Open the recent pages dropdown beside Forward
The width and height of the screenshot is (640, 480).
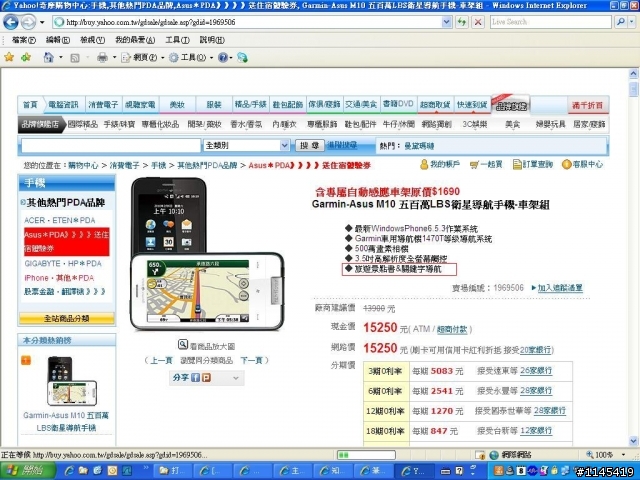(x=42, y=22)
